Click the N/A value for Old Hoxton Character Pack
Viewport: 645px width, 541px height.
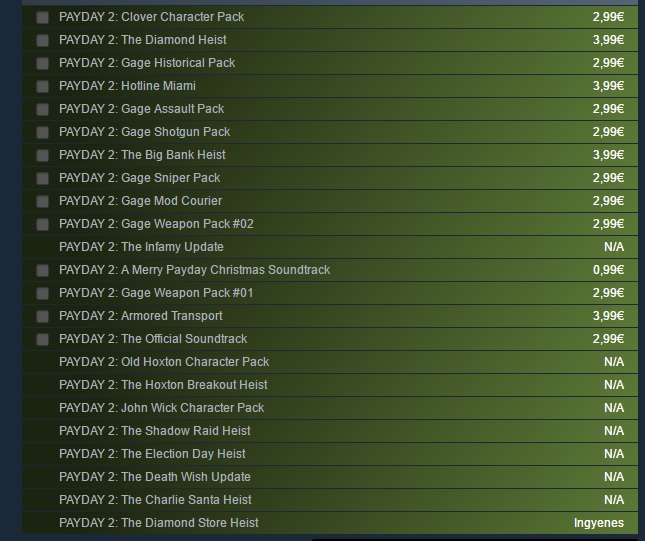[x=614, y=362]
